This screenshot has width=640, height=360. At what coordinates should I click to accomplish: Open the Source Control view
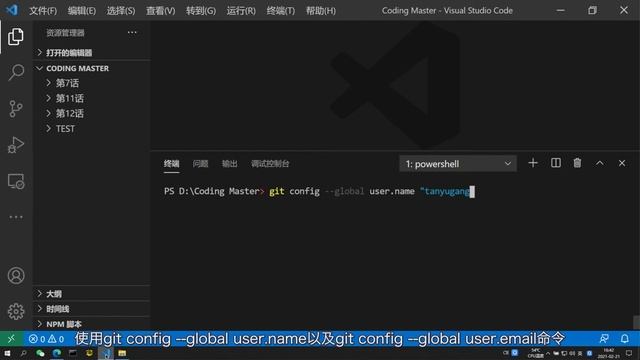point(16,109)
